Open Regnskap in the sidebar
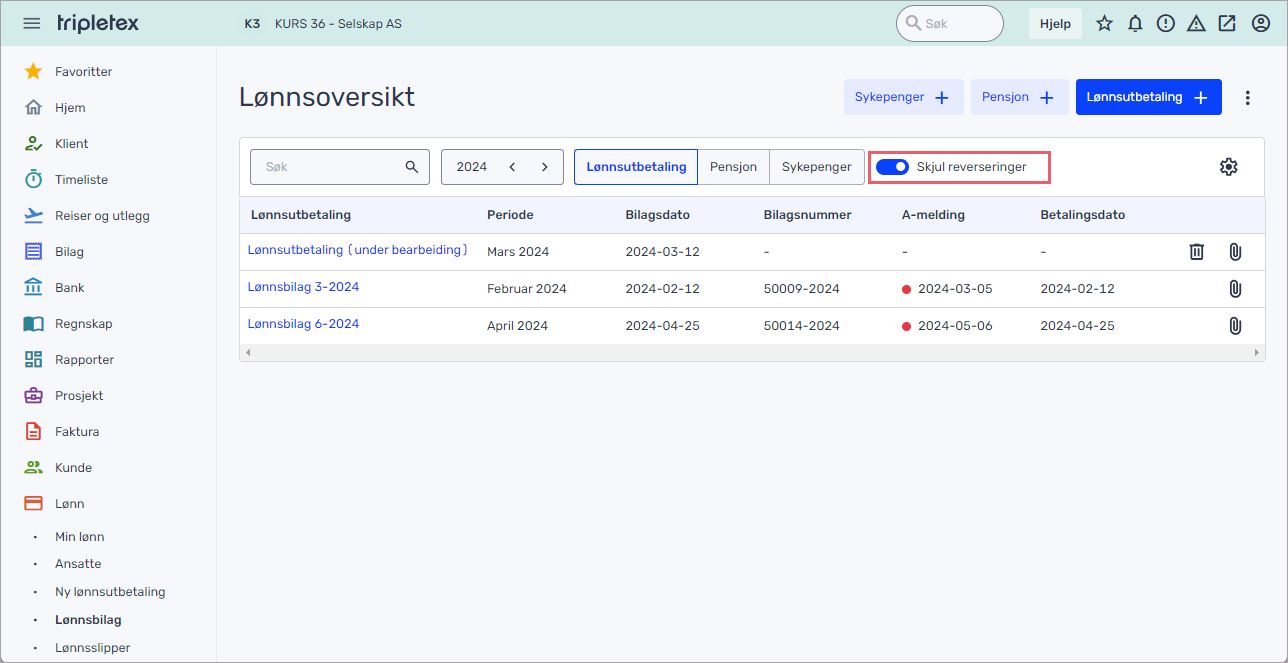1288x663 pixels. tap(68, 324)
